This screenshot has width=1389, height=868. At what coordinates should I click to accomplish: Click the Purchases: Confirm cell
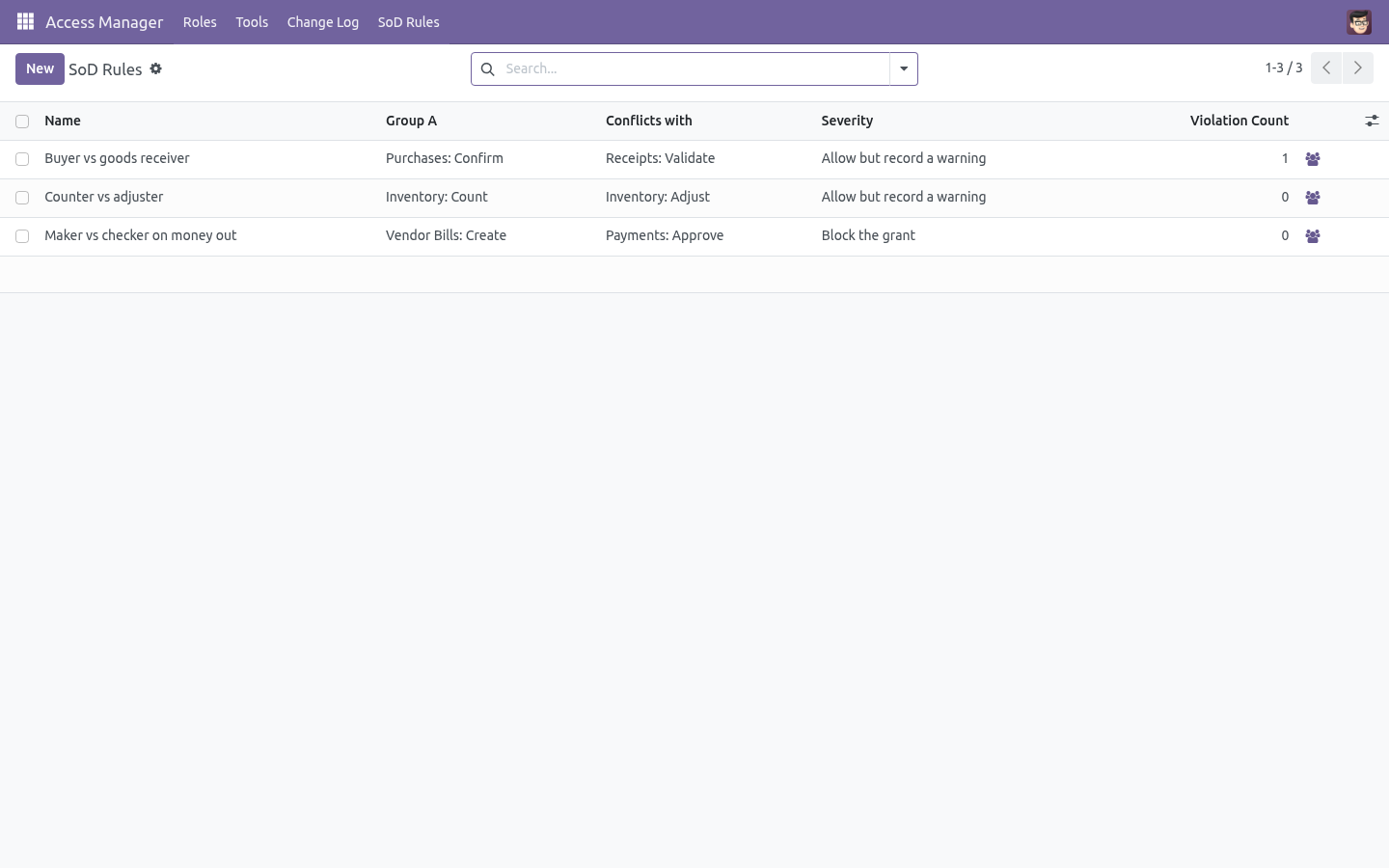pos(445,158)
